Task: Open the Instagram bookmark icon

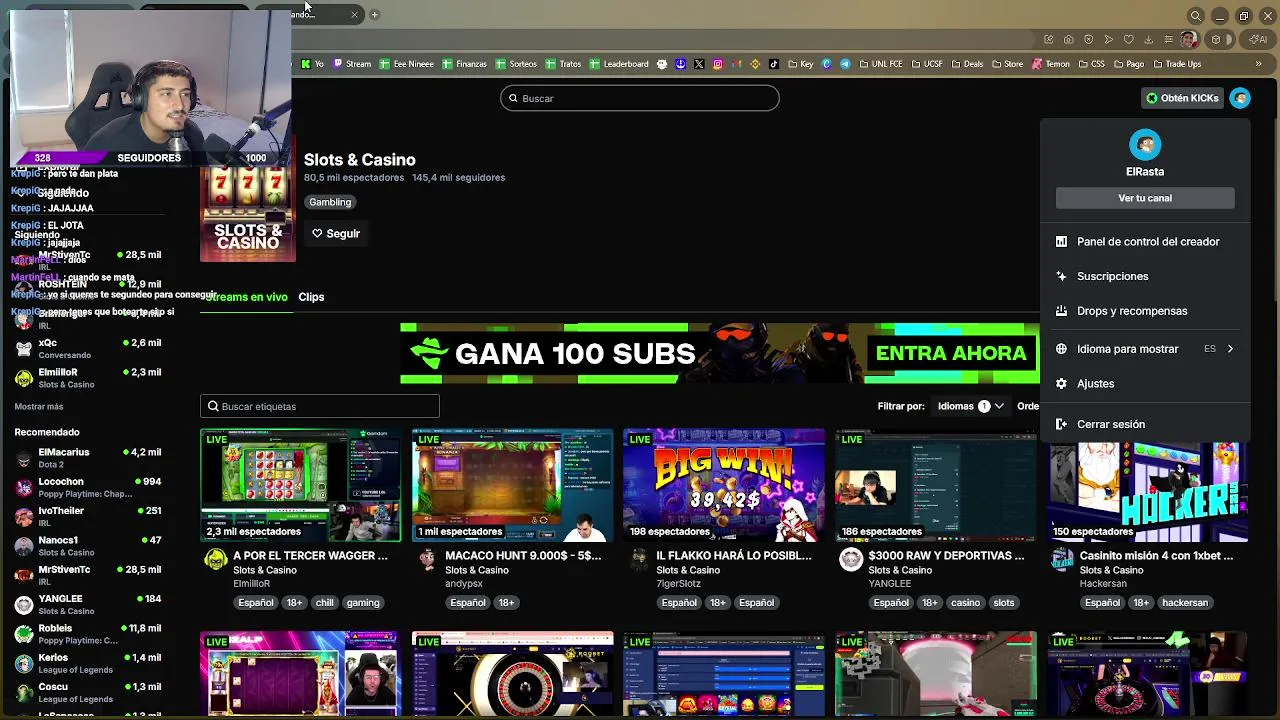Action: click(718, 64)
